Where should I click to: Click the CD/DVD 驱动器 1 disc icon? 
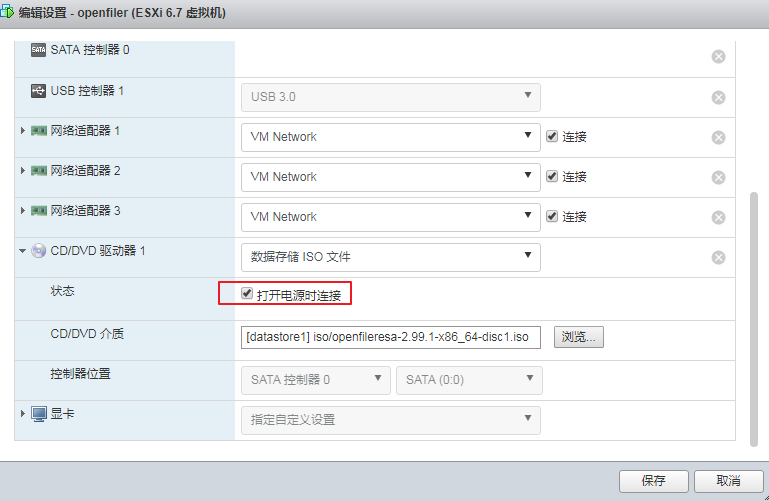[x=39, y=251]
